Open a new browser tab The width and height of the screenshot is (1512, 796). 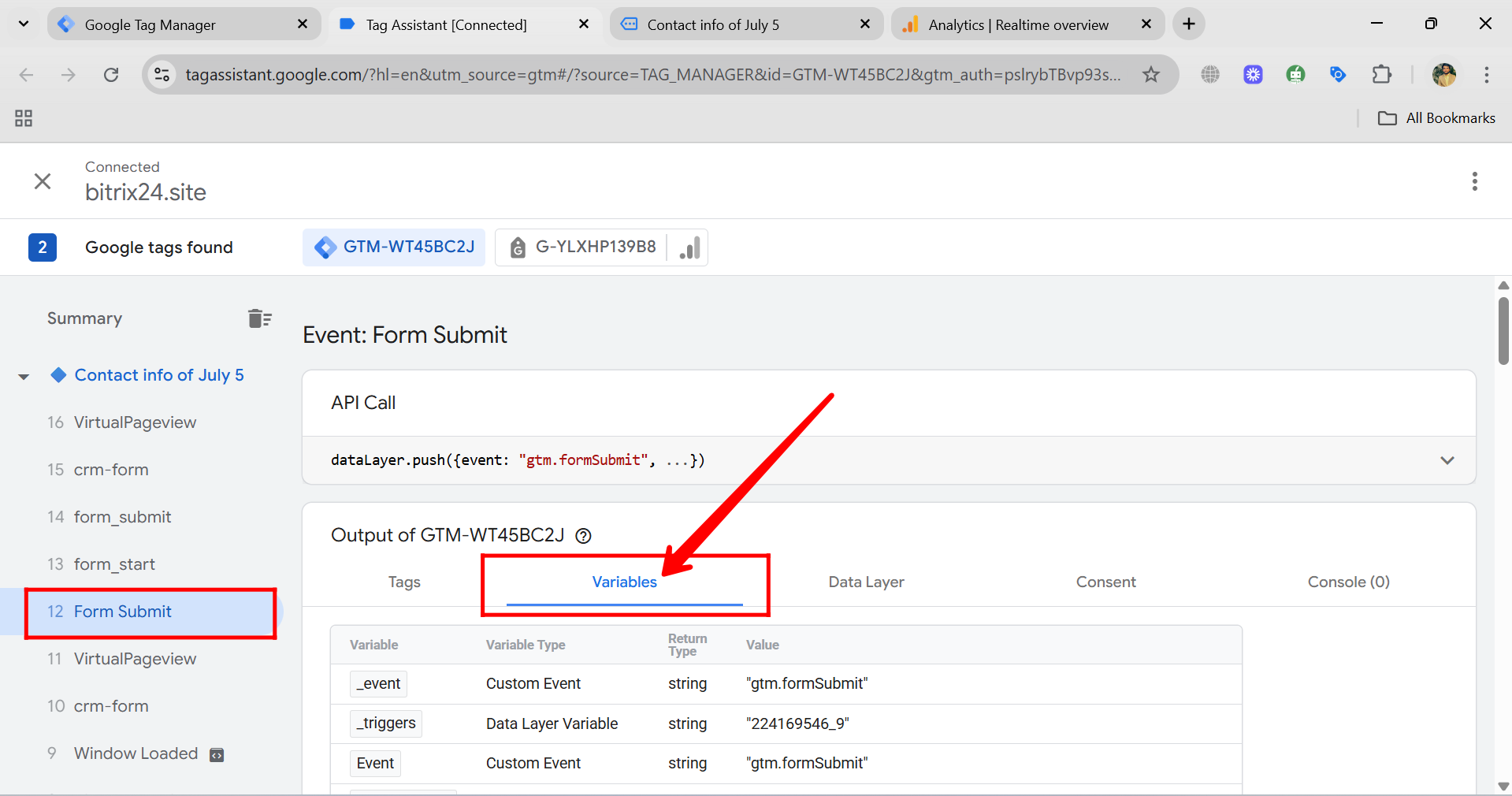1189,24
